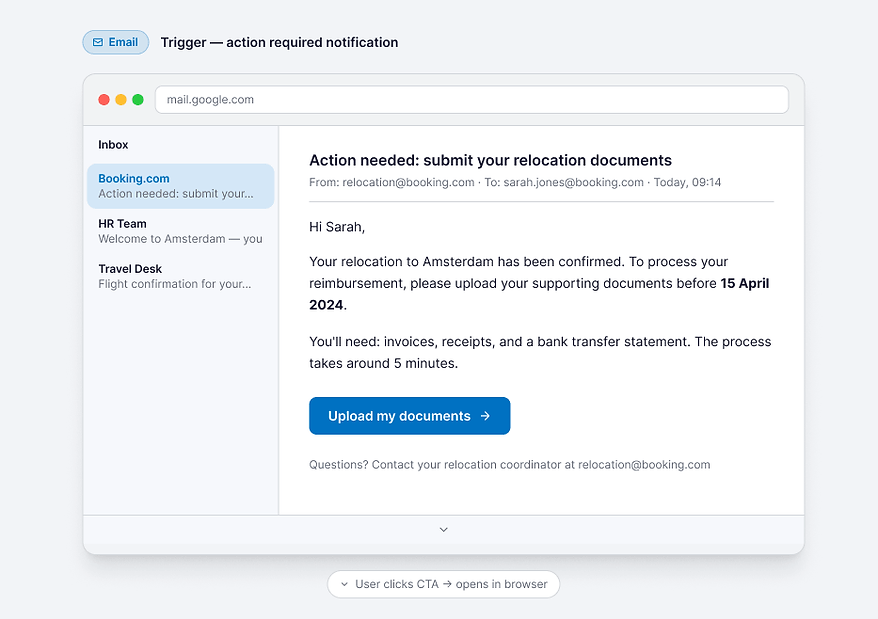This screenshot has width=878, height=619.
Task: Expand the chevron below the email panel
Action: 443,529
